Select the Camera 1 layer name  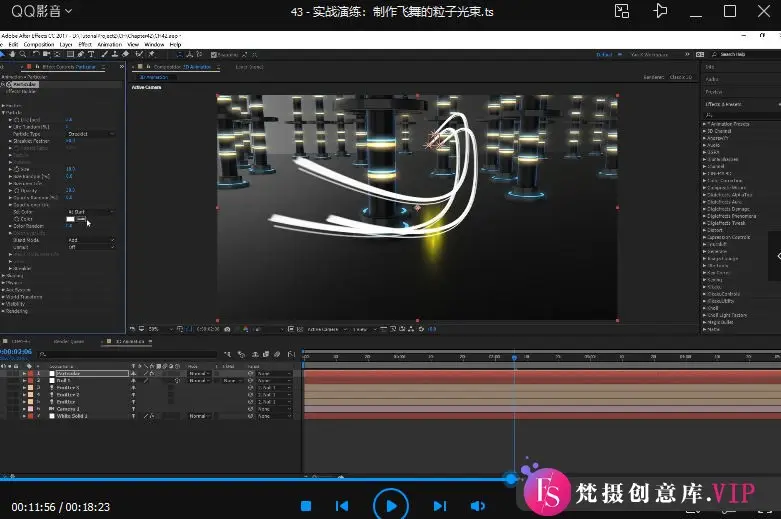(68, 409)
